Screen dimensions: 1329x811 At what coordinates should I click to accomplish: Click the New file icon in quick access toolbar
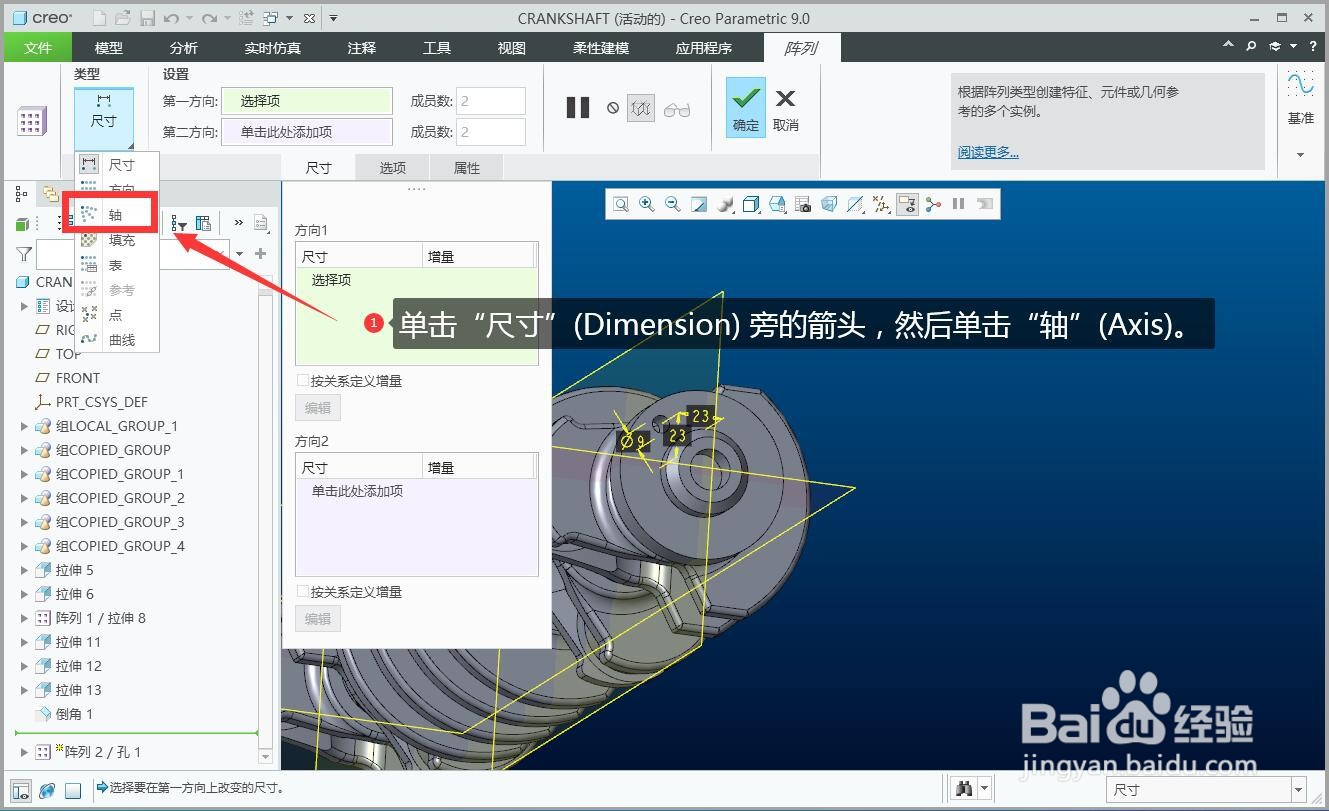pos(99,18)
